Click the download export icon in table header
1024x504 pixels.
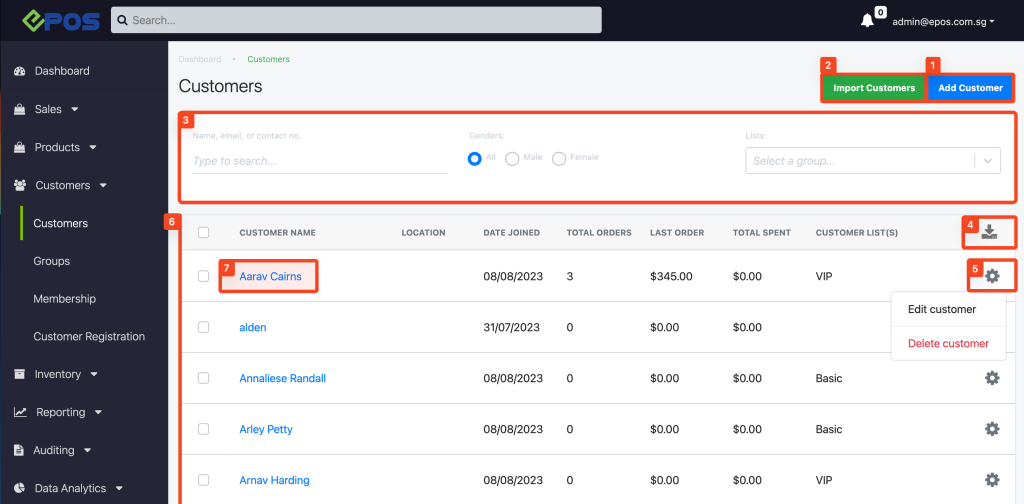990,232
